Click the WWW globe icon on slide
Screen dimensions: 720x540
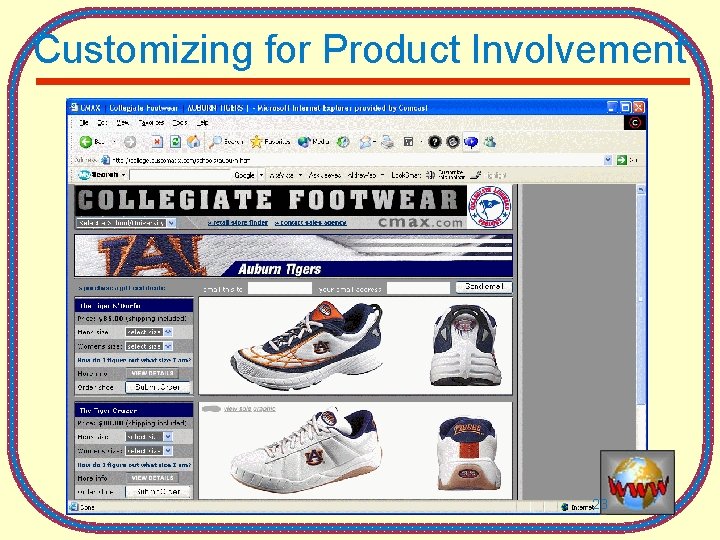[x=637, y=482]
